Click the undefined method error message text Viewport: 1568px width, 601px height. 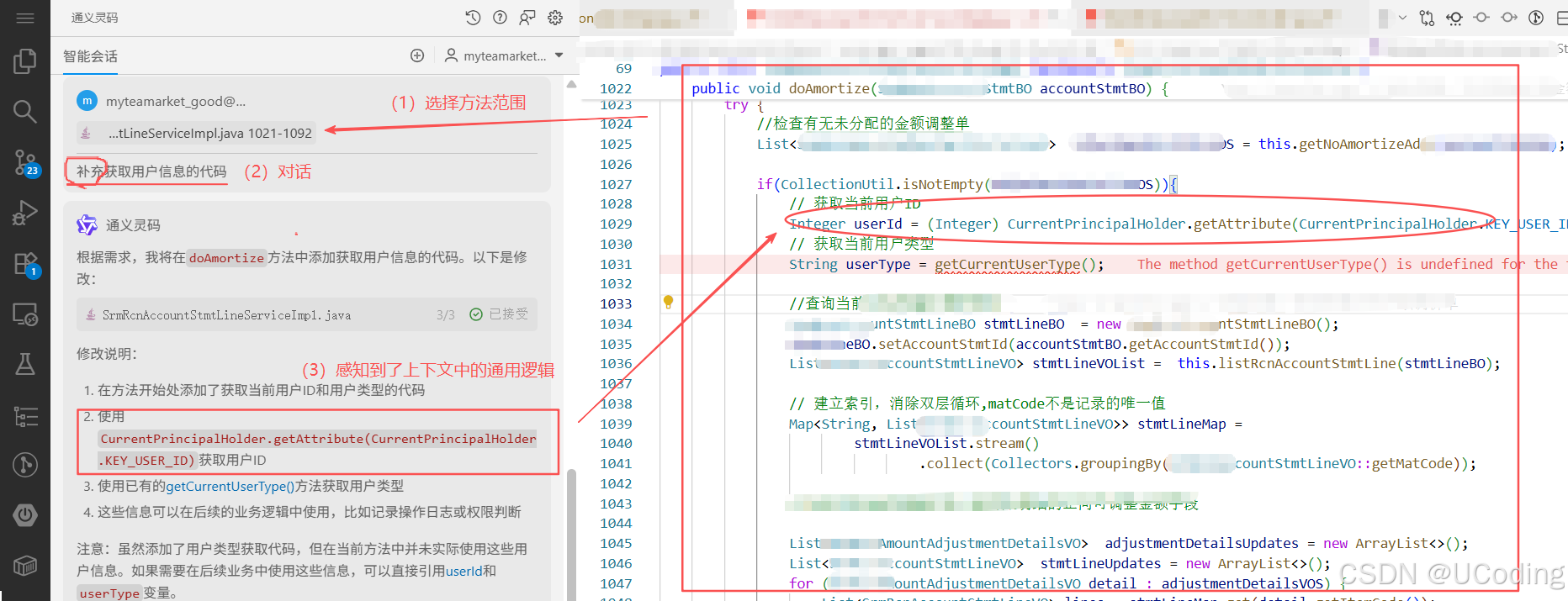pyautogui.click(x=1351, y=264)
